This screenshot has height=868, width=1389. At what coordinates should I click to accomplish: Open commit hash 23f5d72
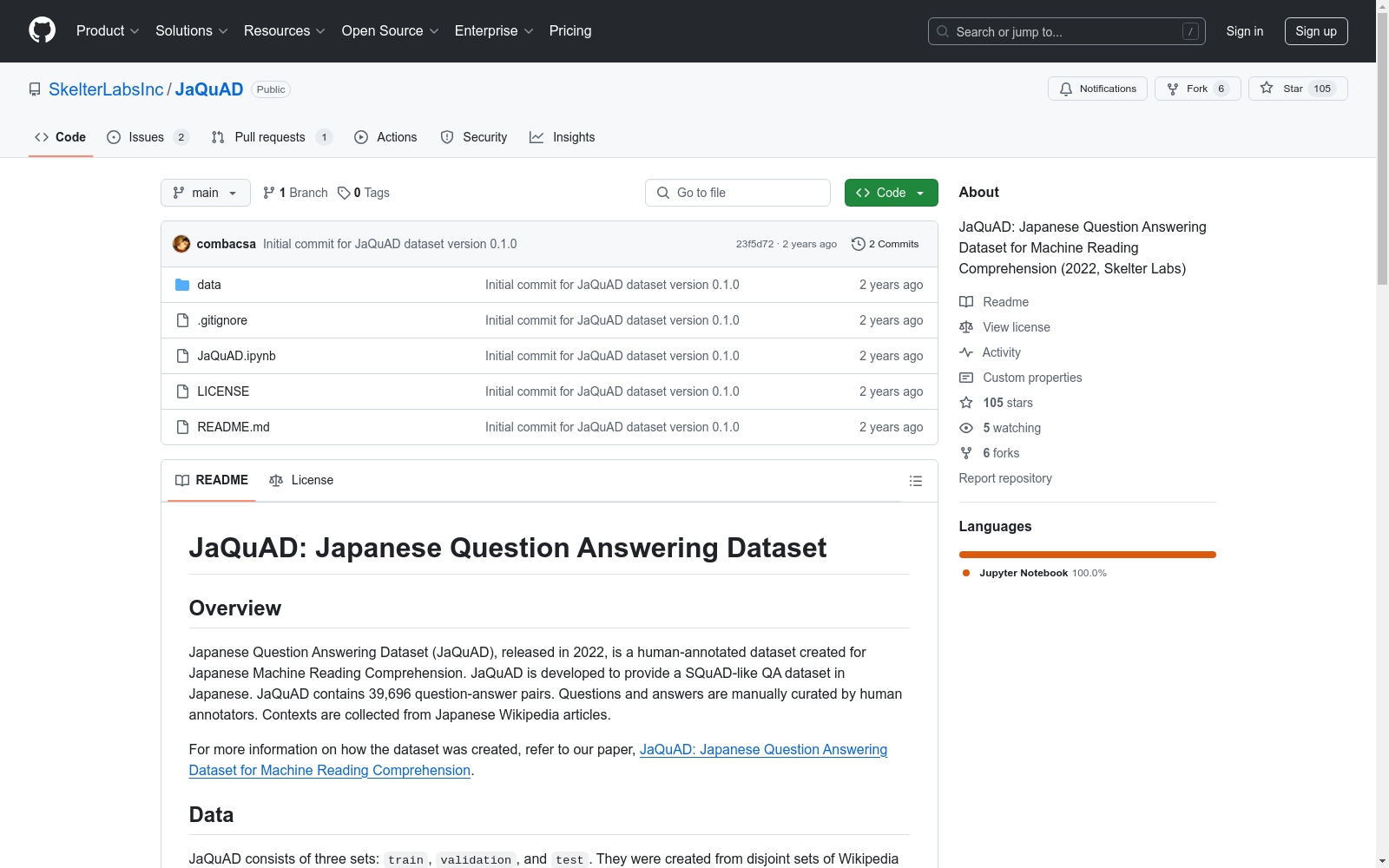[x=754, y=244]
